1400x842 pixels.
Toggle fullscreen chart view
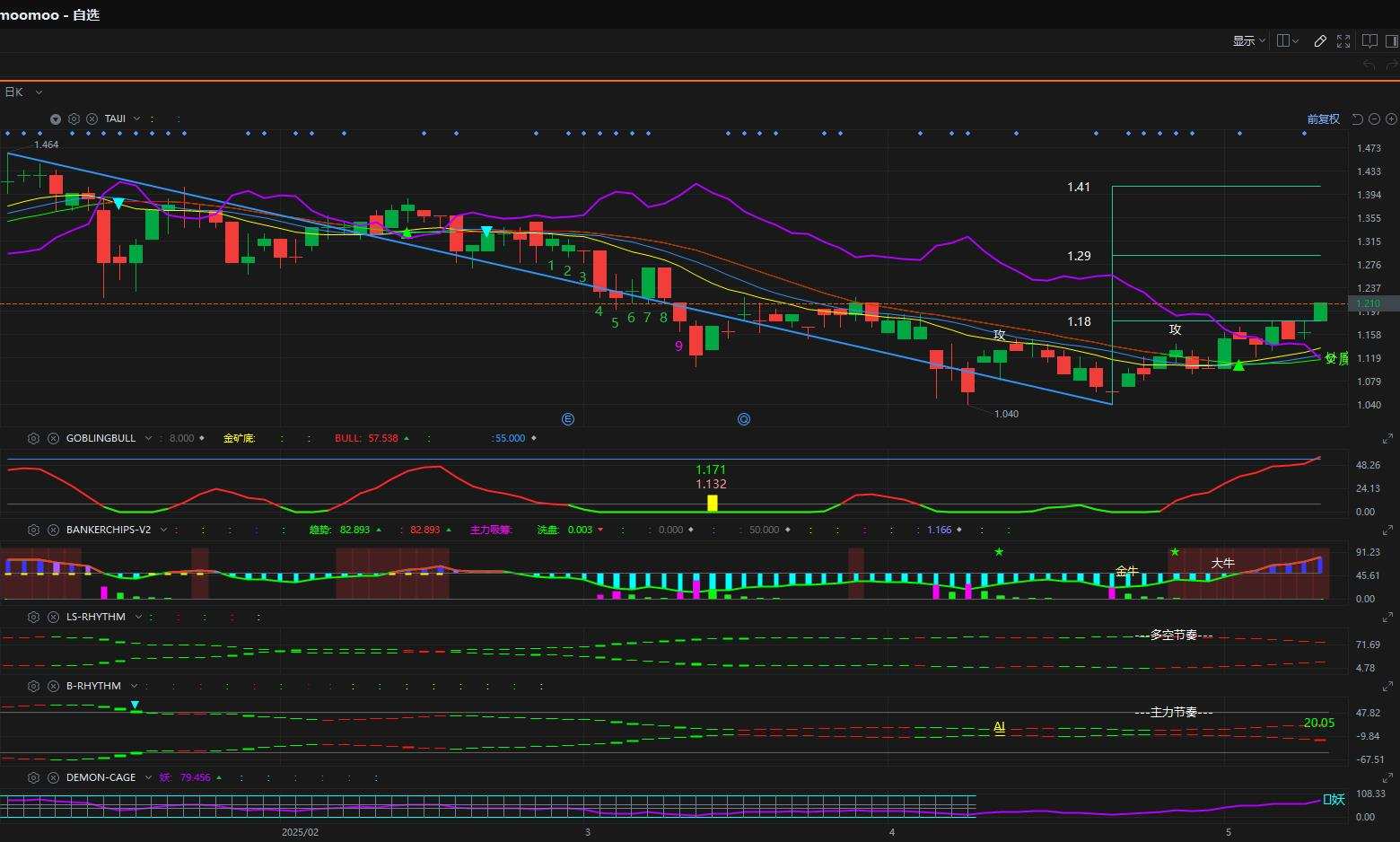[x=1343, y=40]
